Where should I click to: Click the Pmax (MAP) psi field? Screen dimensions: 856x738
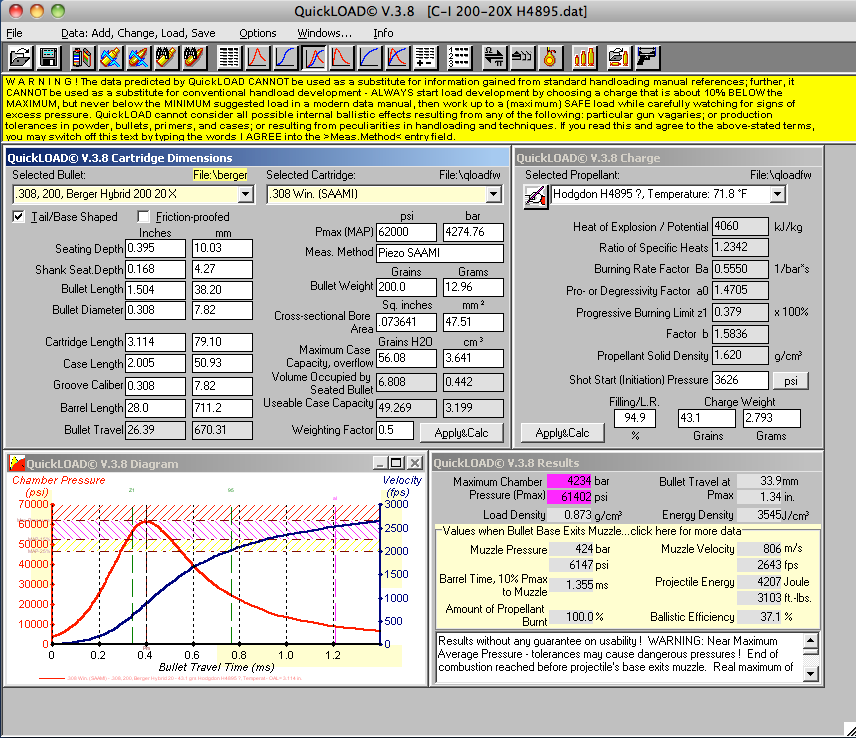[x=406, y=232]
